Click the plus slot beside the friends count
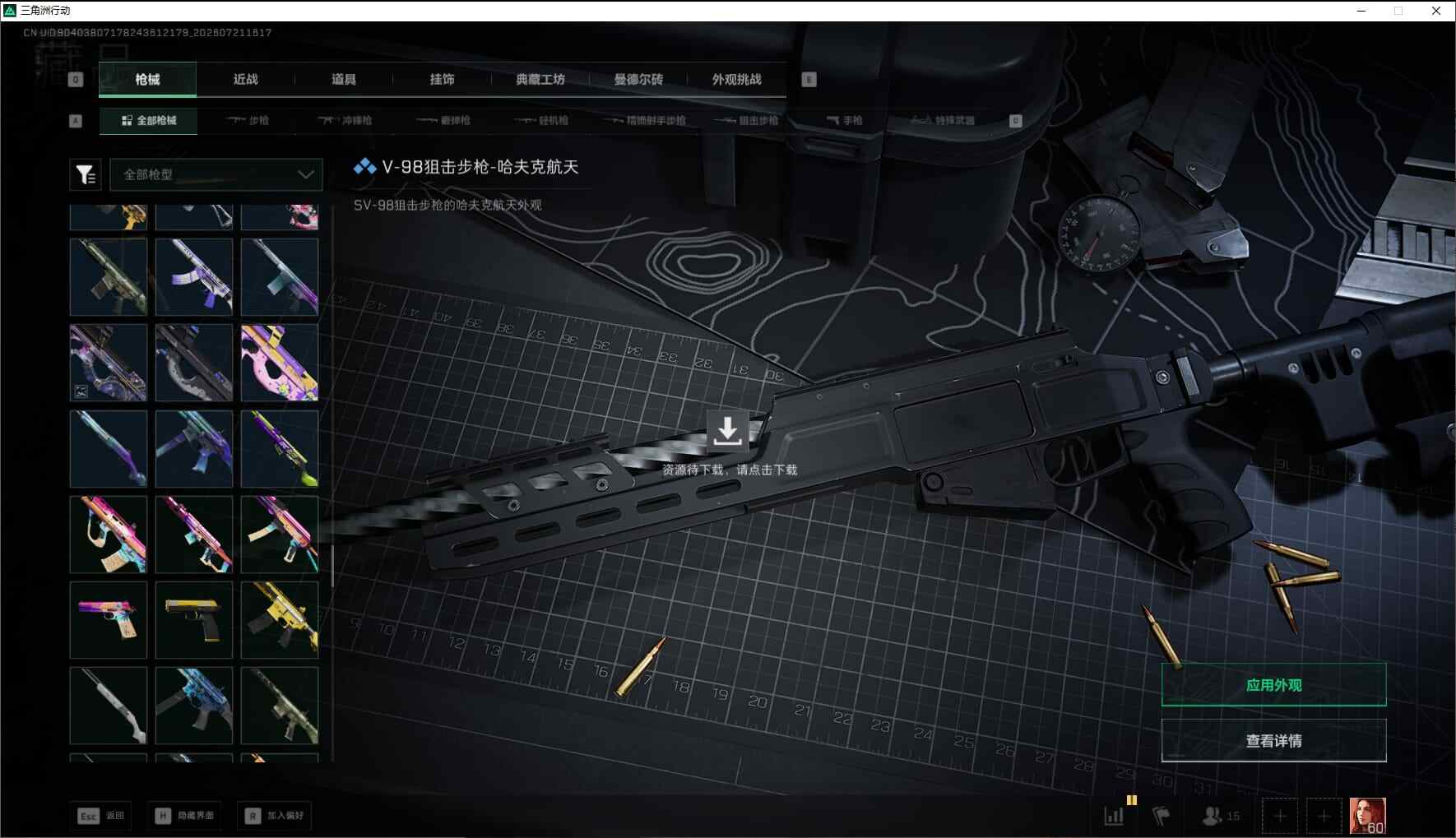This screenshot has width=1456, height=838. point(1280,816)
